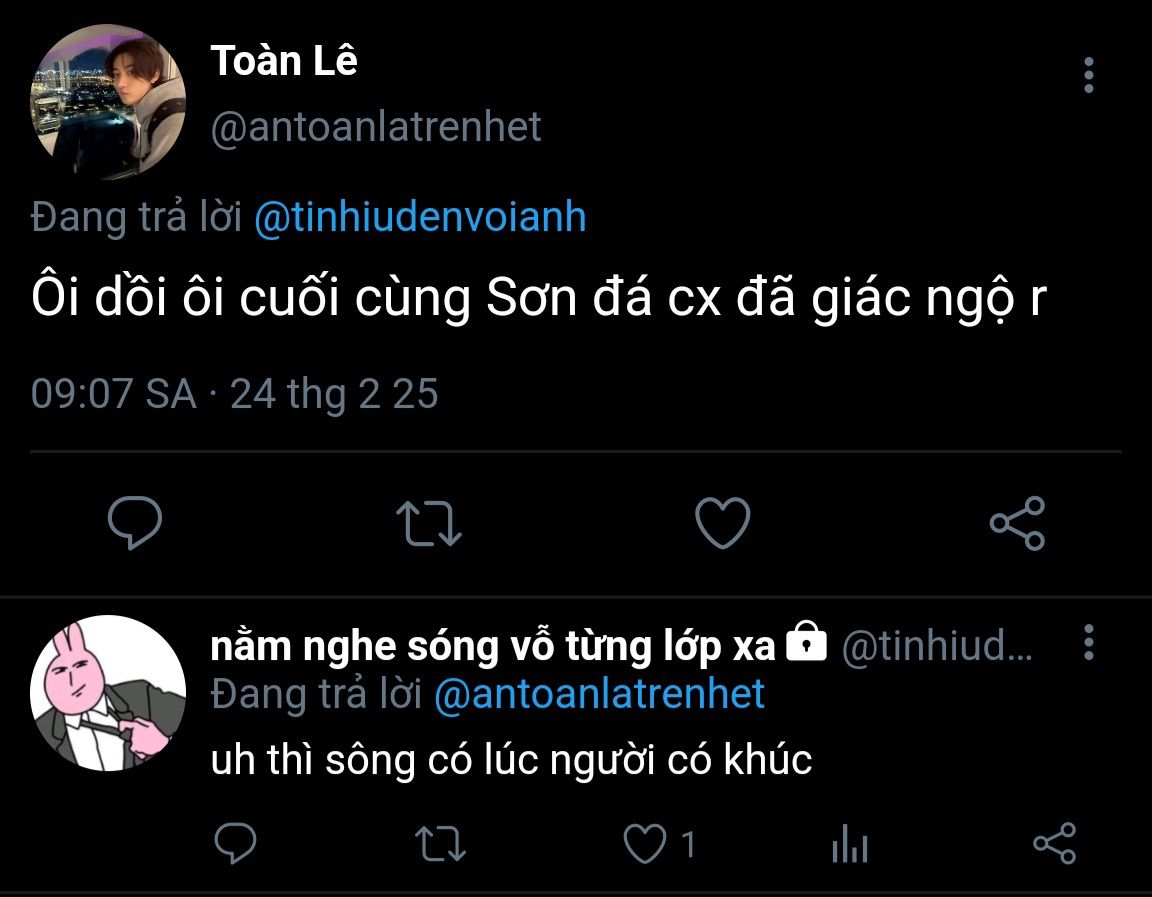This screenshot has height=897, width=1152.
Task: Like the main tweet by Toàn Lê
Action: [x=722, y=524]
